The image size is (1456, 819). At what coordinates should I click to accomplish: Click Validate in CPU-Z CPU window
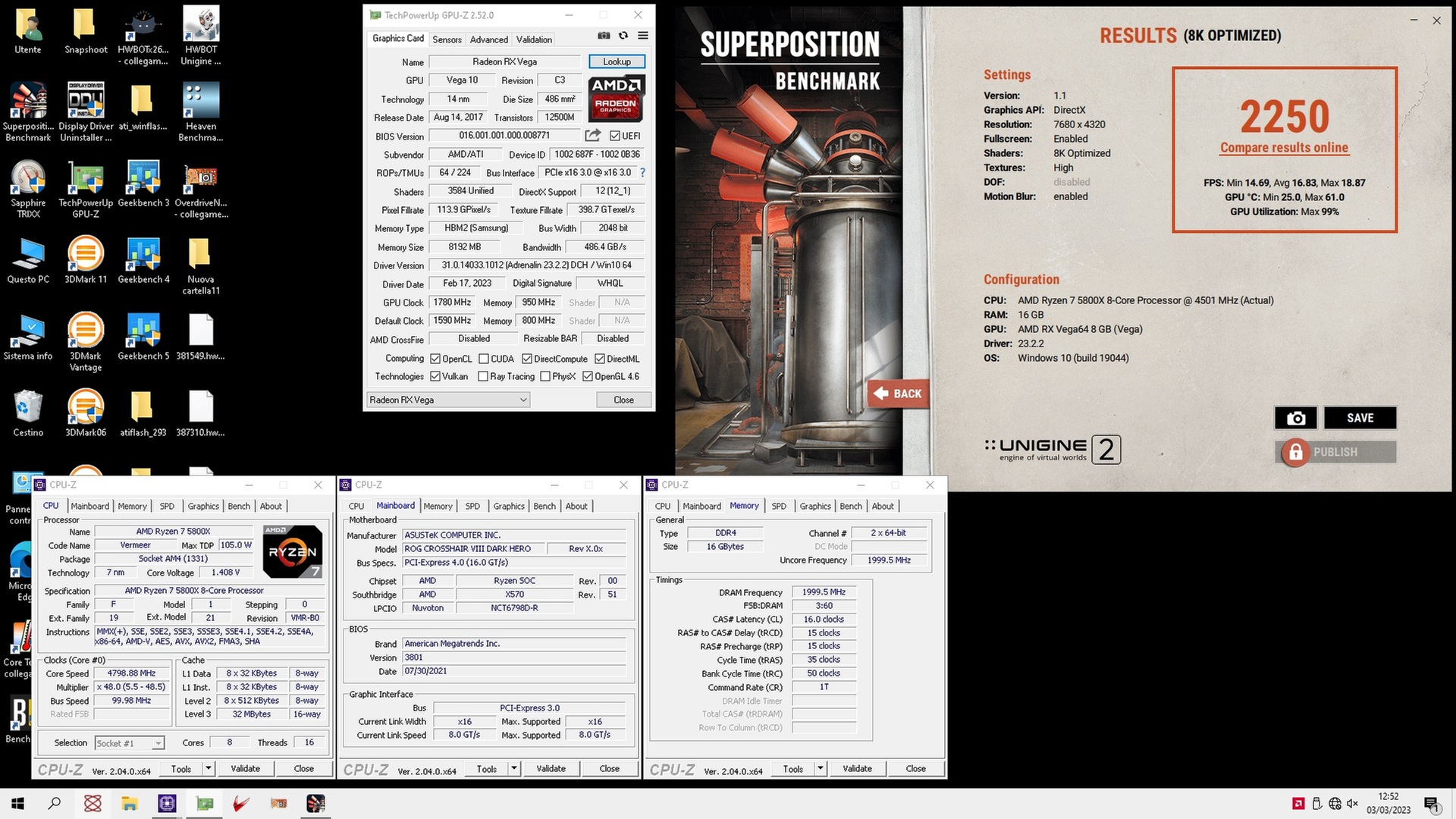[245, 768]
